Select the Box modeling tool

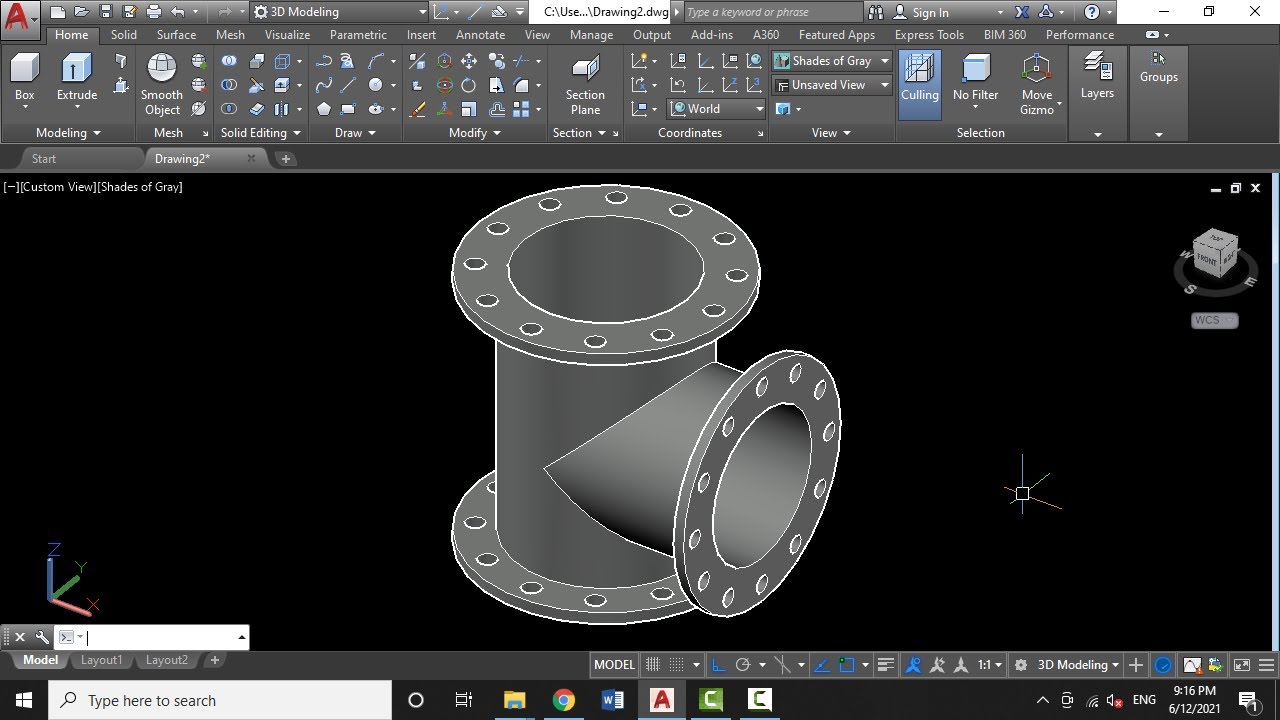24,79
